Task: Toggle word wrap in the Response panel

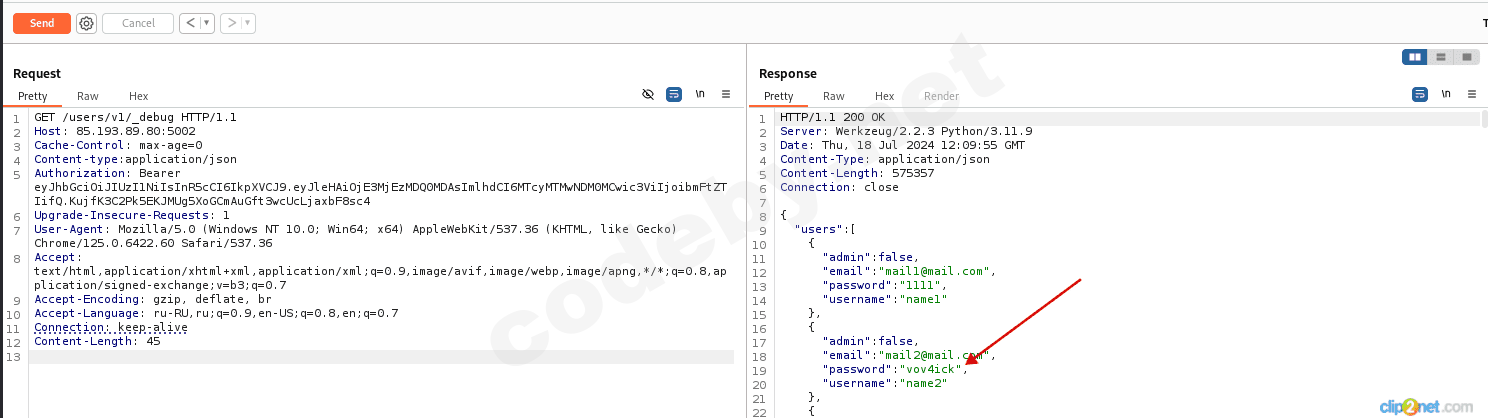Action: (1420, 94)
